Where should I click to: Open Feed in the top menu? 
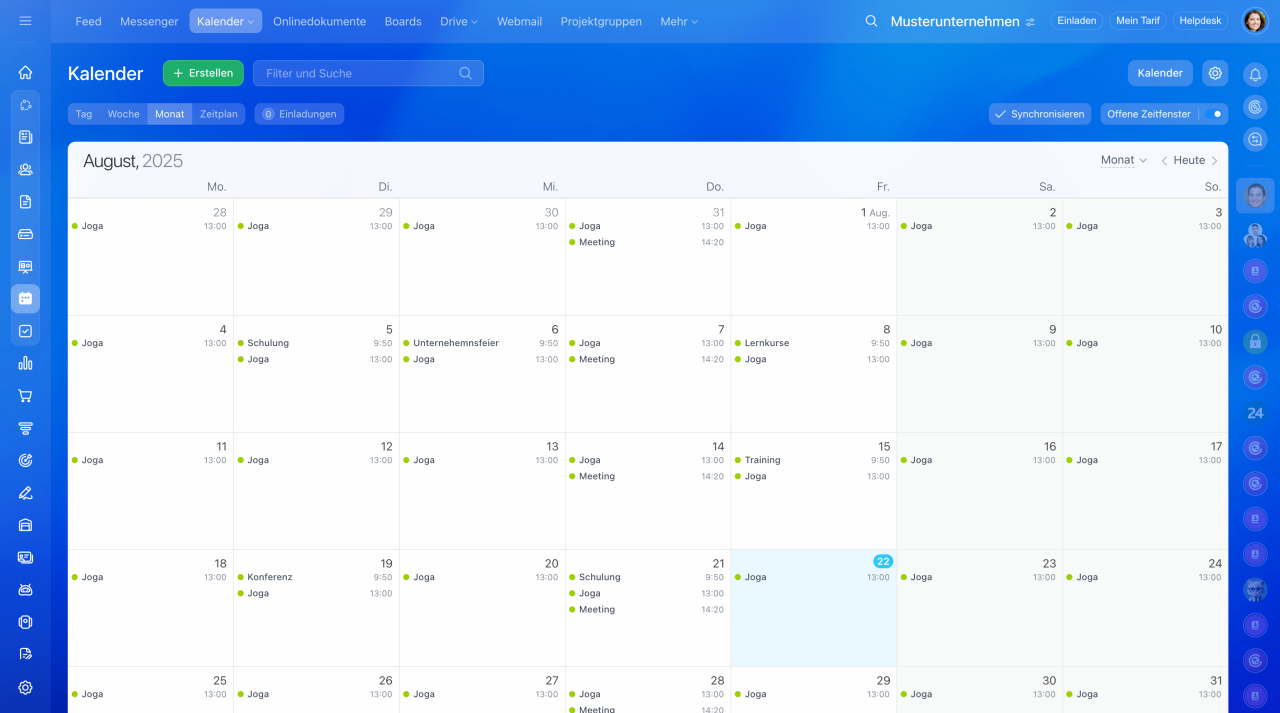tap(88, 21)
